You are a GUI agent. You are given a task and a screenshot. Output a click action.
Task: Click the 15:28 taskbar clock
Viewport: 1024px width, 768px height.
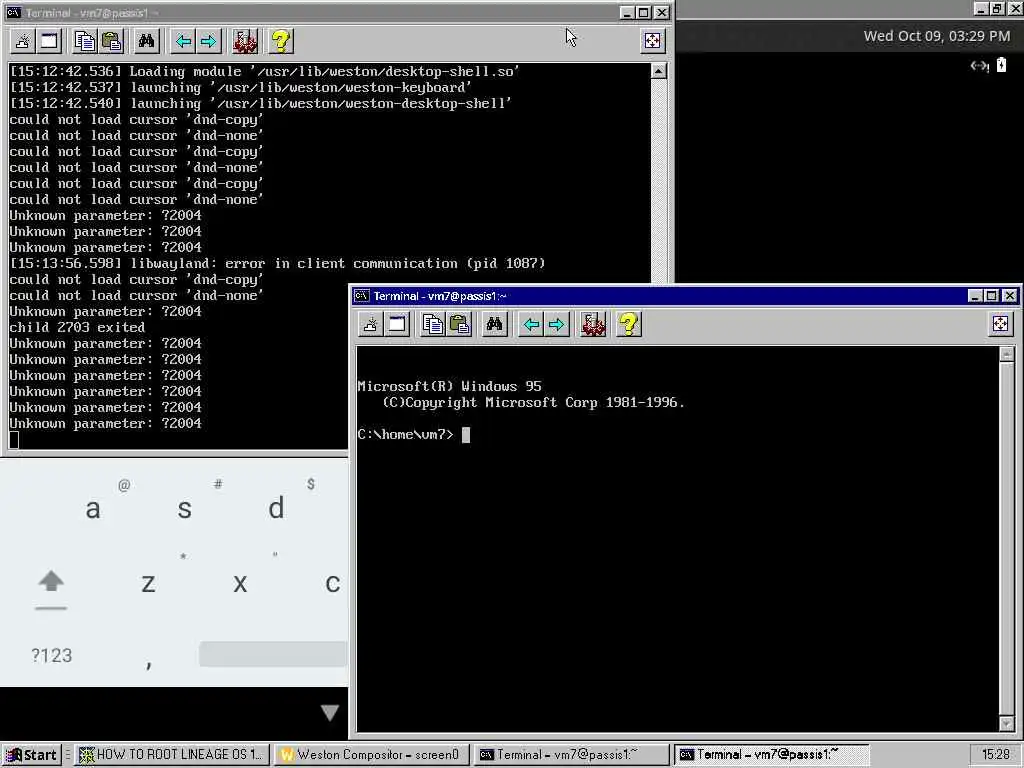click(x=995, y=755)
